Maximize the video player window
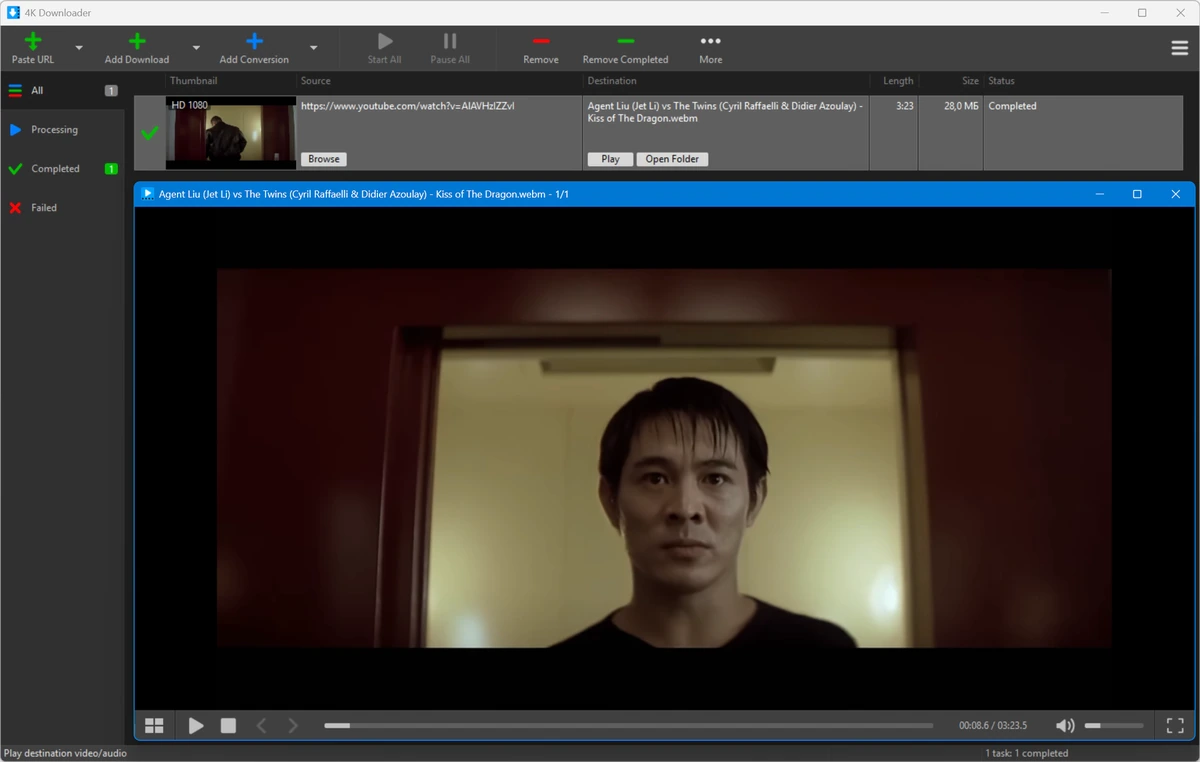Image resolution: width=1200 pixels, height=762 pixels. [1137, 194]
